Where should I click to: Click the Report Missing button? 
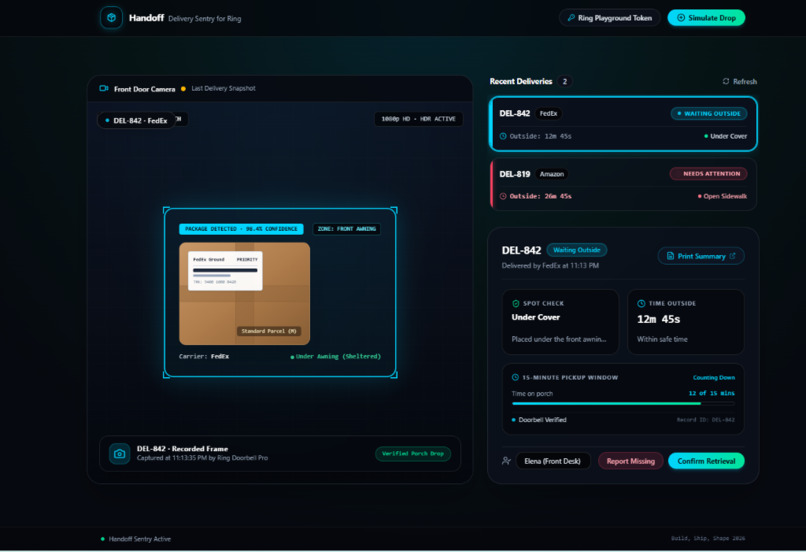pyautogui.click(x=630, y=461)
